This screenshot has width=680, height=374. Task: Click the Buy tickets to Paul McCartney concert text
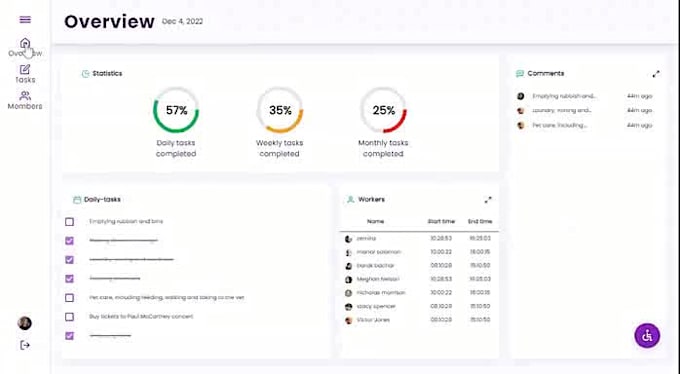(x=141, y=316)
